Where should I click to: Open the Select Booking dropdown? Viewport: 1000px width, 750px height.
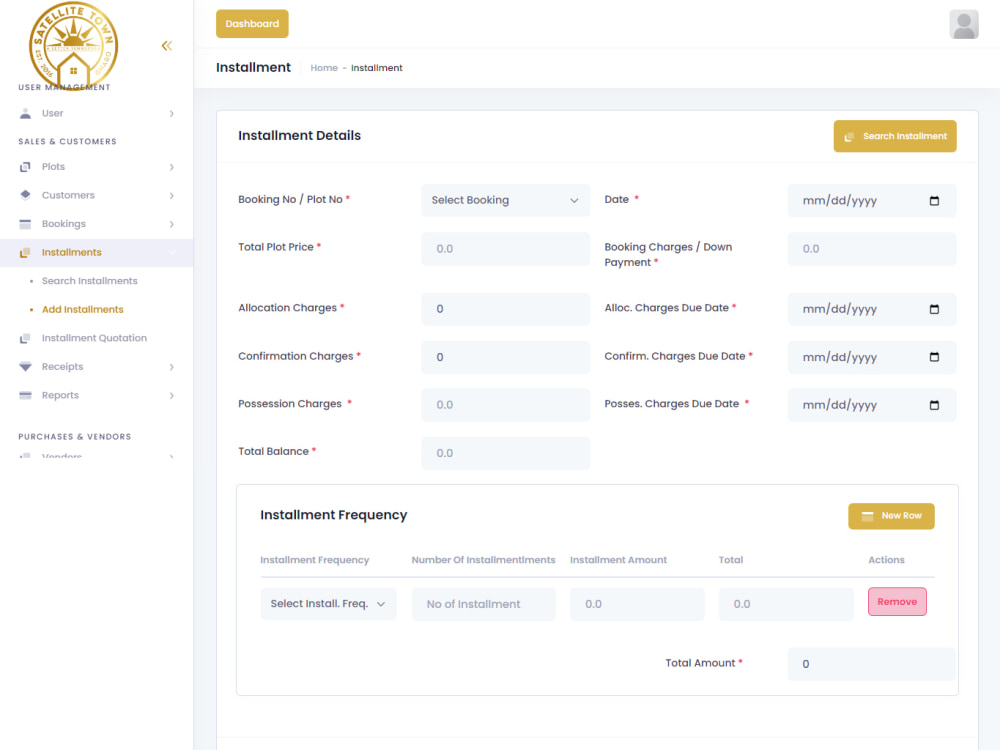[x=505, y=200]
